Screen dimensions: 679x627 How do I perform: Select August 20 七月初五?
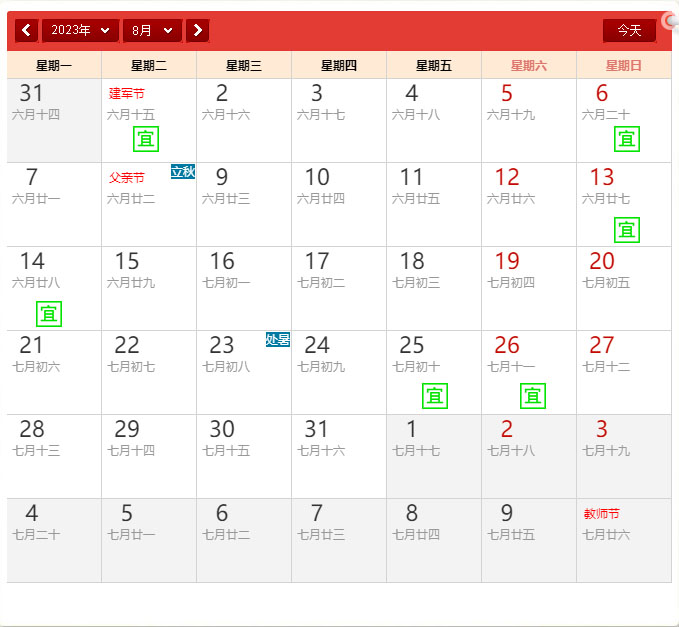[624, 288]
